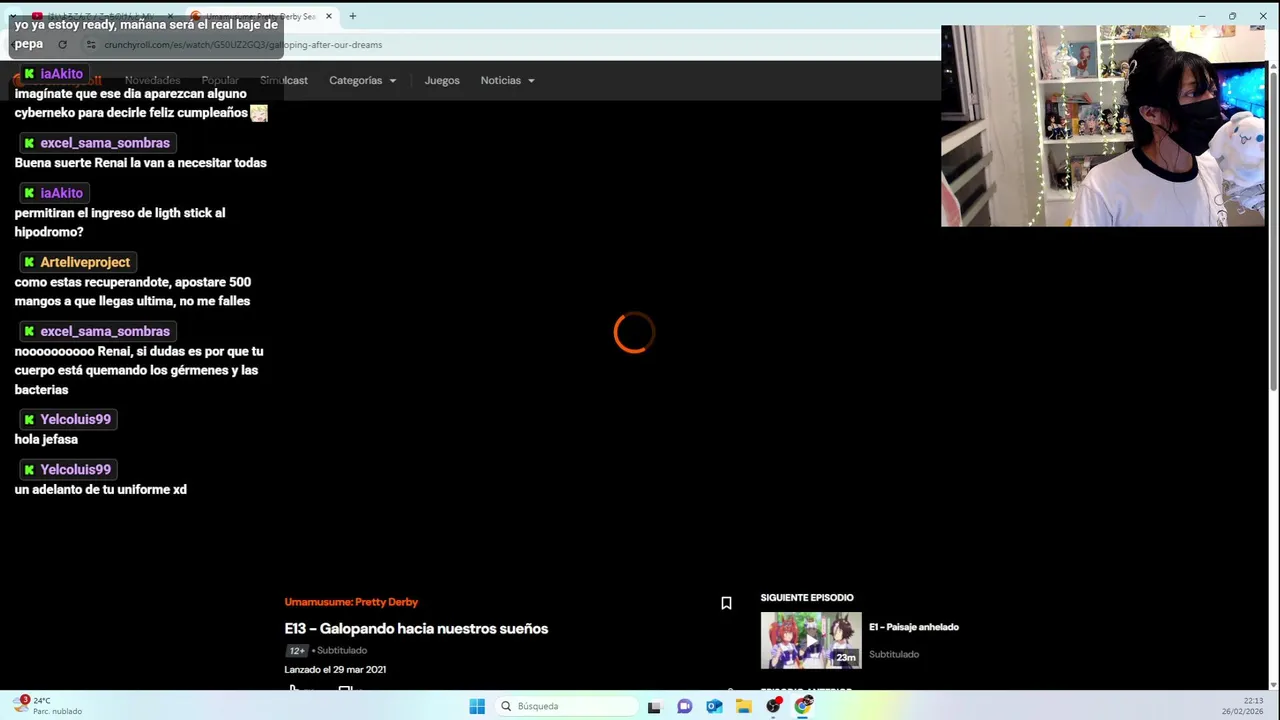Bookmark the episode with the watchlist icon
The image size is (1280, 720).
(x=726, y=603)
